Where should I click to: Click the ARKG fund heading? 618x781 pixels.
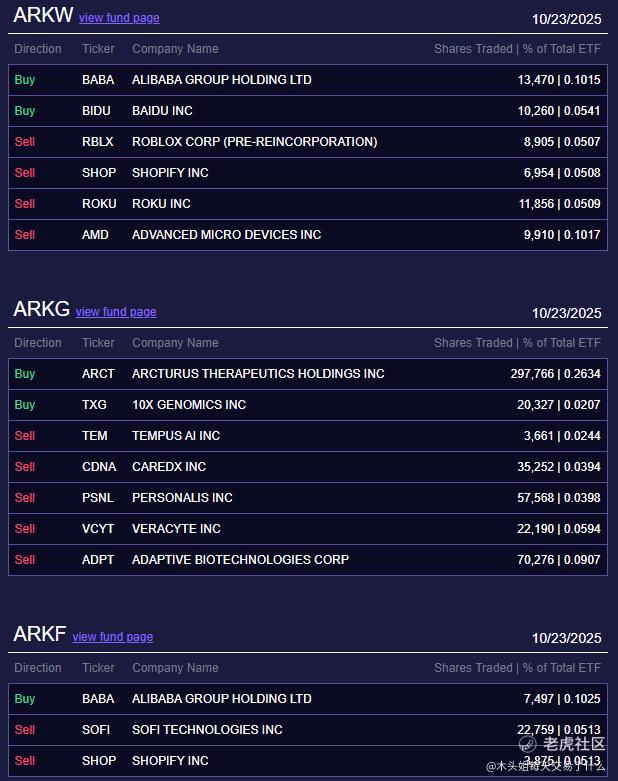41,310
